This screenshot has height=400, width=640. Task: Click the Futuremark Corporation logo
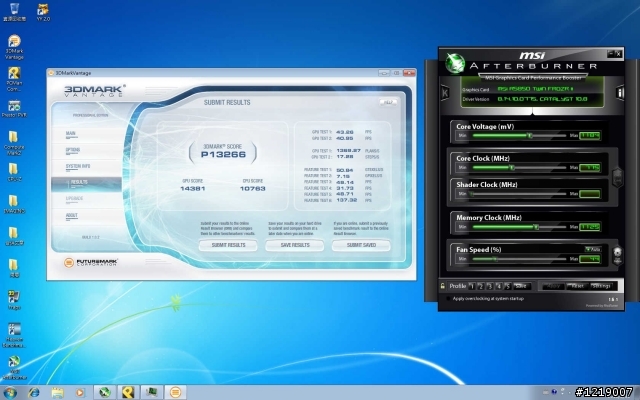pyautogui.click(x=91, y=262)
